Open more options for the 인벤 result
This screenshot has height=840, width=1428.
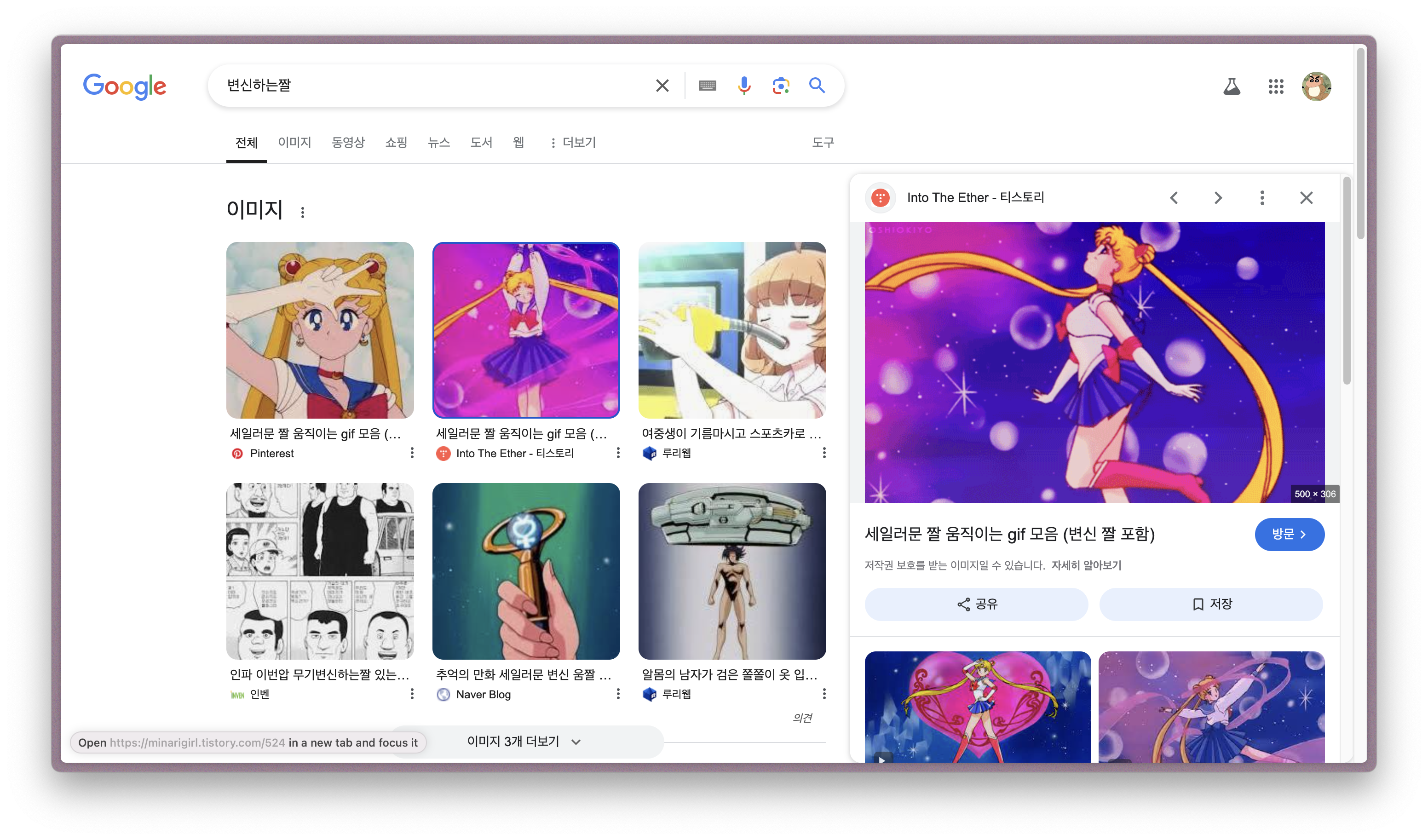[412, 694]
